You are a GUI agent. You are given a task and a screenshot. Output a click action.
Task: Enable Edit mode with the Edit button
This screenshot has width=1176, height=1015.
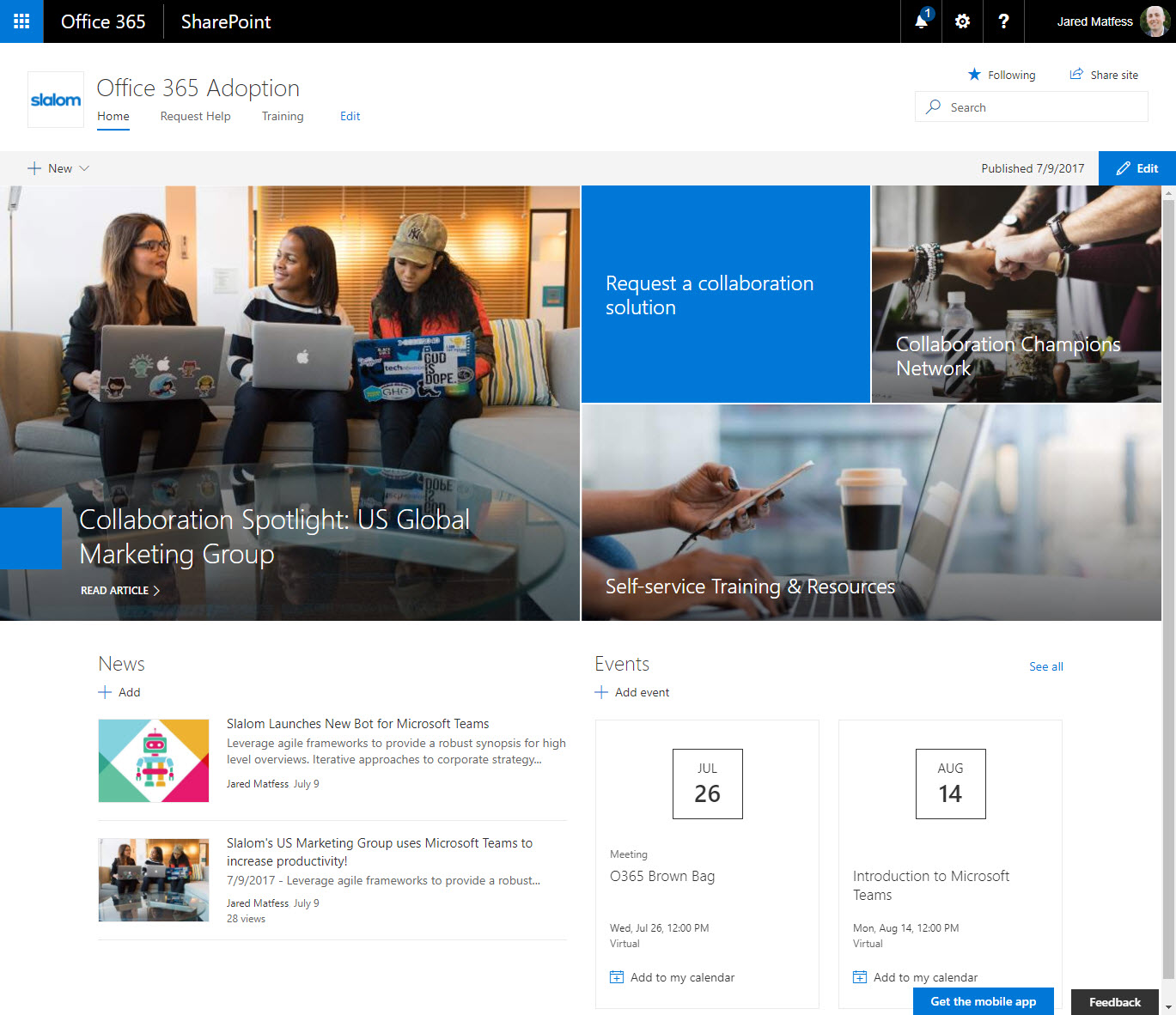pos(1136,168)
